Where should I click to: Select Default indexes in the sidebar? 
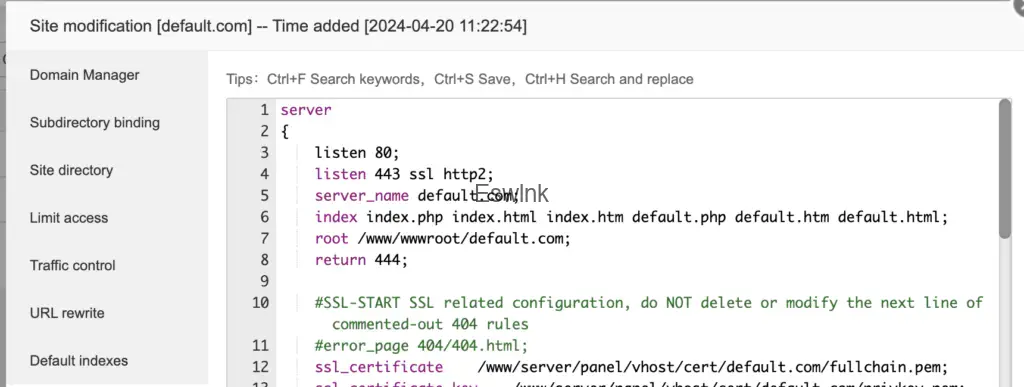click(78, 361)
